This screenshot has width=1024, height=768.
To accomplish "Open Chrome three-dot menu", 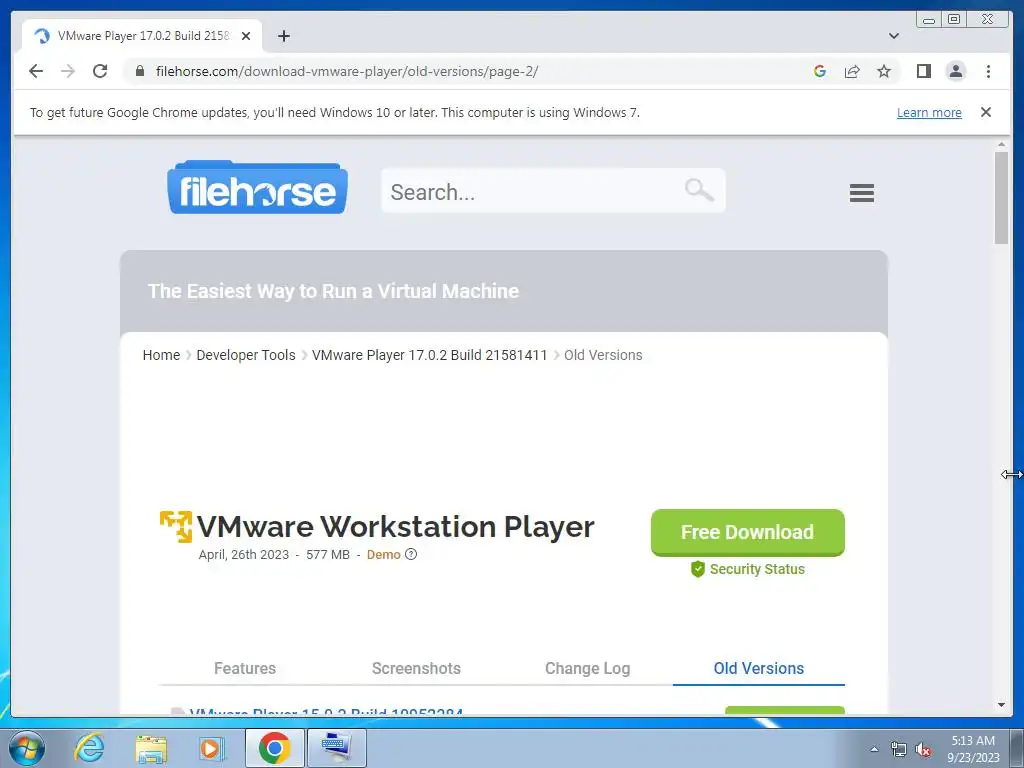I will coord(989,71).
